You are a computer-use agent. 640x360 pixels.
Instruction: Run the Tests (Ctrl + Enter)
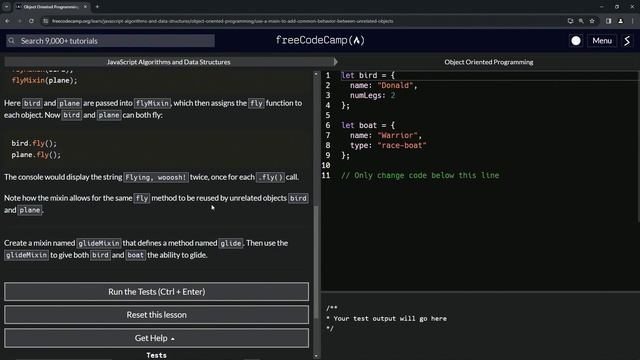[156, 292]
